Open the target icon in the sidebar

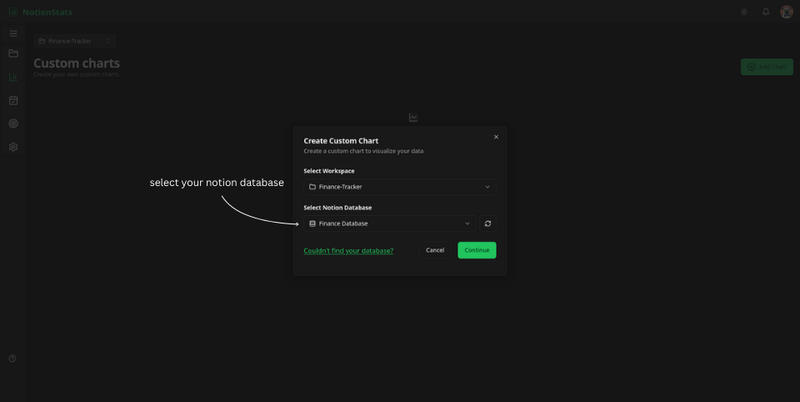[x=13, y=123]
